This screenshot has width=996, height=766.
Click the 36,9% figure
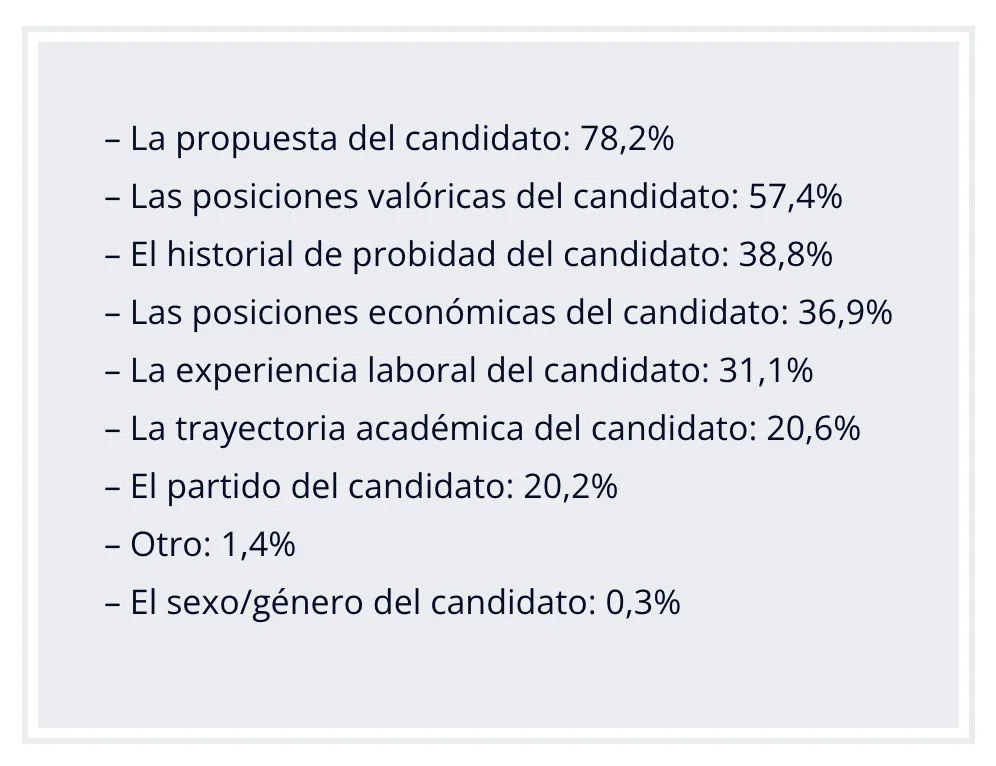tap(845, 312)
